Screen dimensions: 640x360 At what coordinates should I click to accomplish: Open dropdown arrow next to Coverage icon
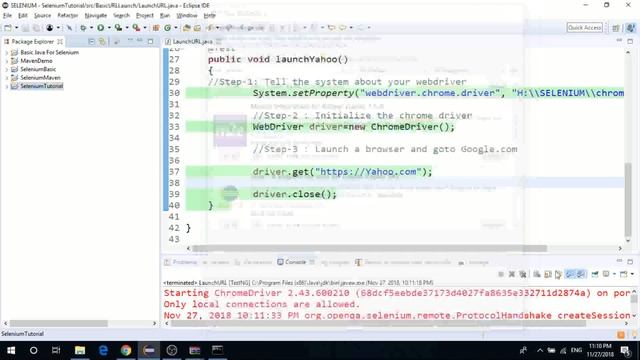(x=127, y=28)
